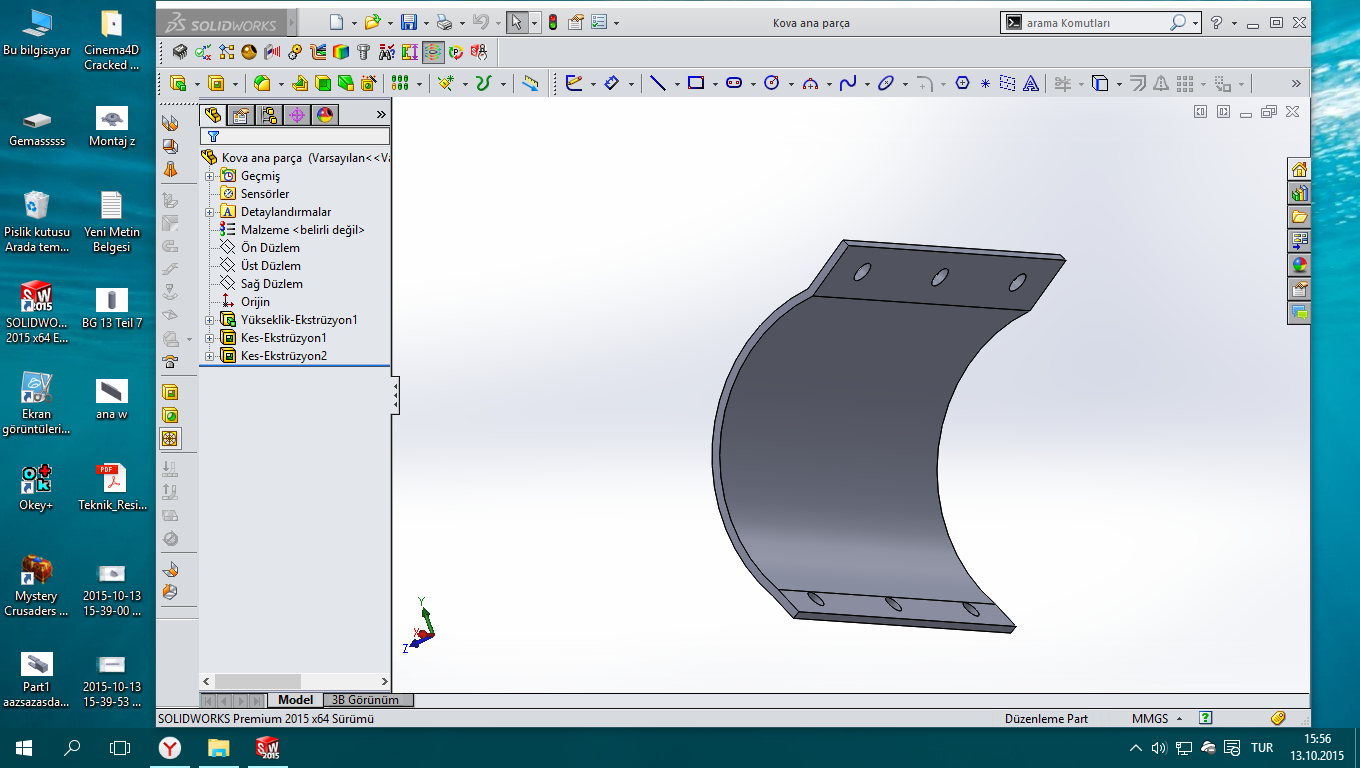Select Ön Düzlem in the feature tree
Screen dimensions: 1360x768
(x=270, y=248)
